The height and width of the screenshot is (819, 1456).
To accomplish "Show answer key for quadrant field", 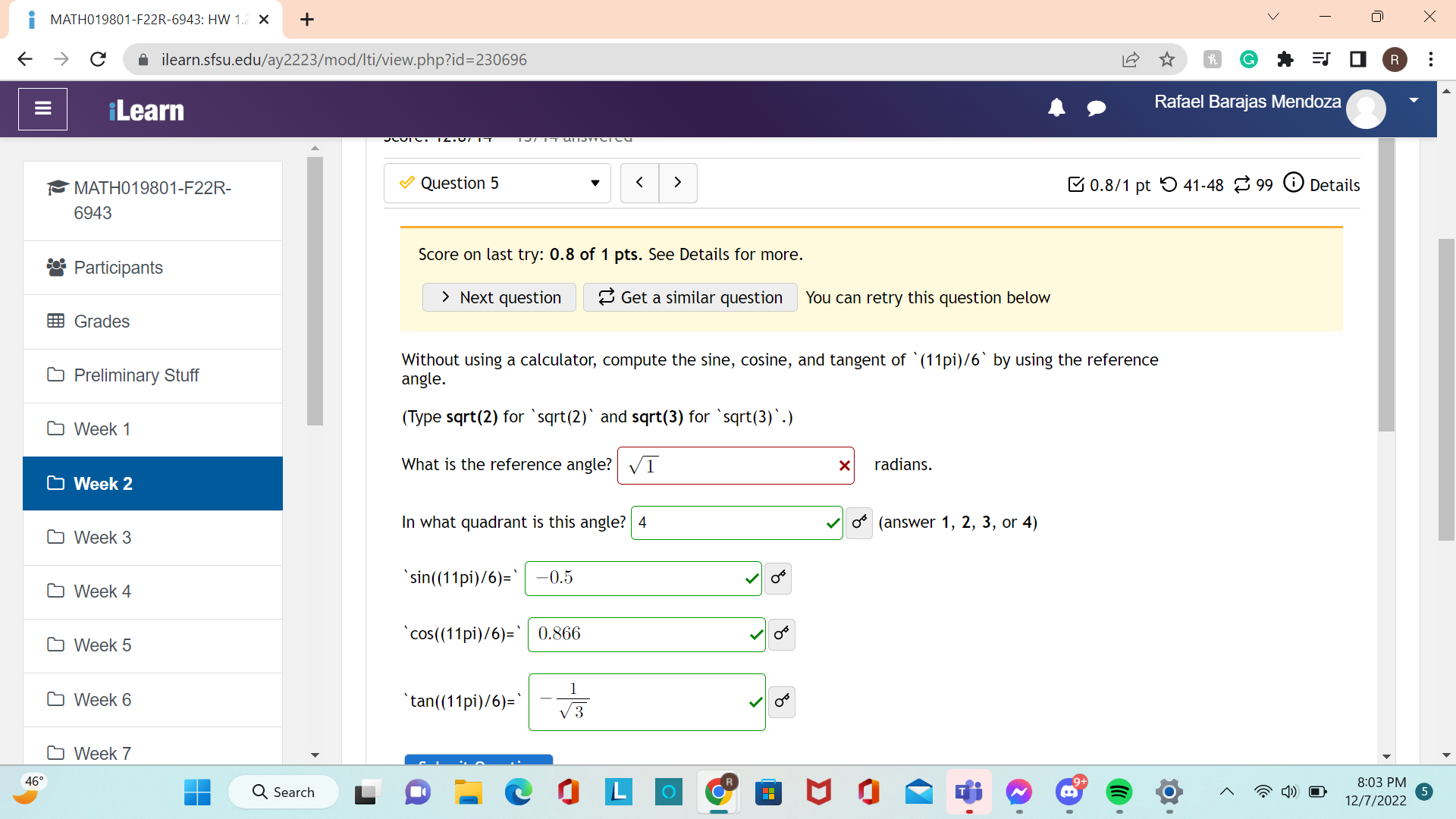I will point(859,522).
